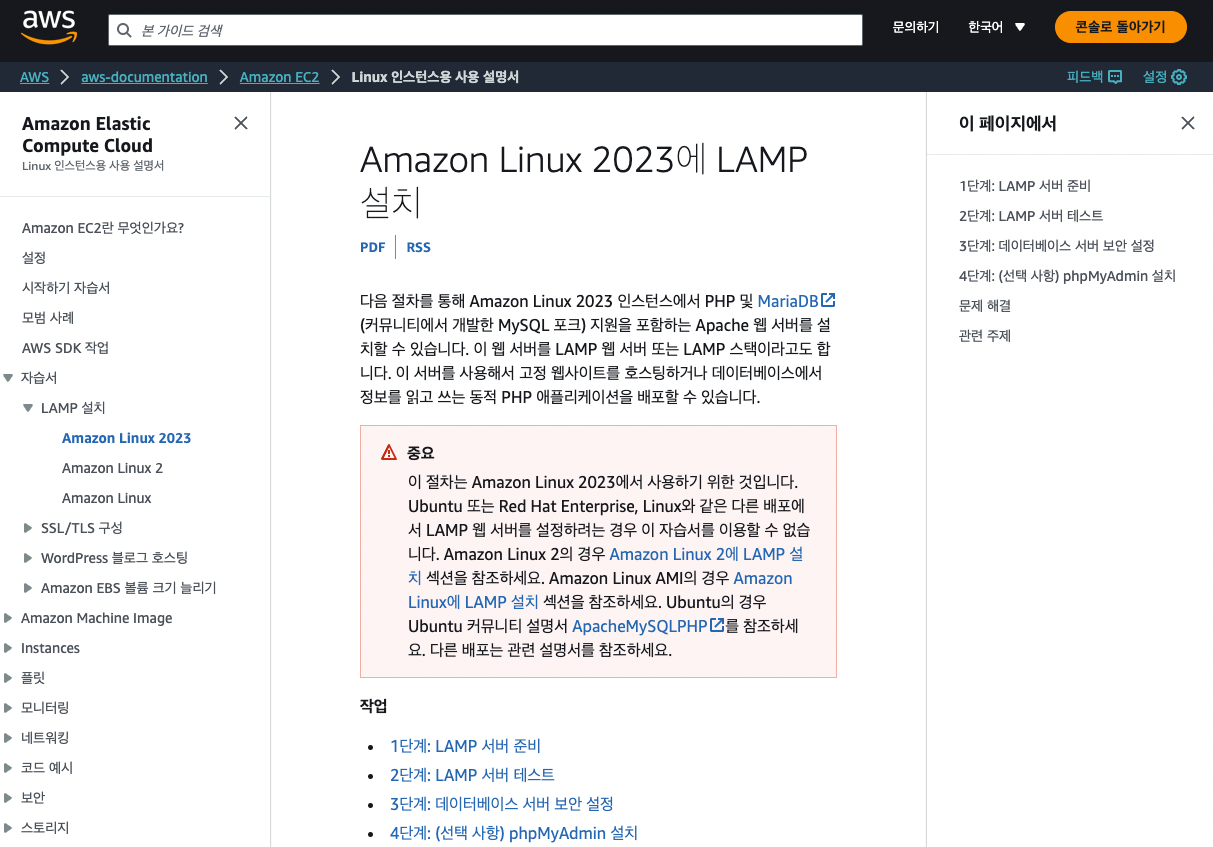1213x847 pixels.
Task: Expand the 코드 예시 section
Action: 8,768
